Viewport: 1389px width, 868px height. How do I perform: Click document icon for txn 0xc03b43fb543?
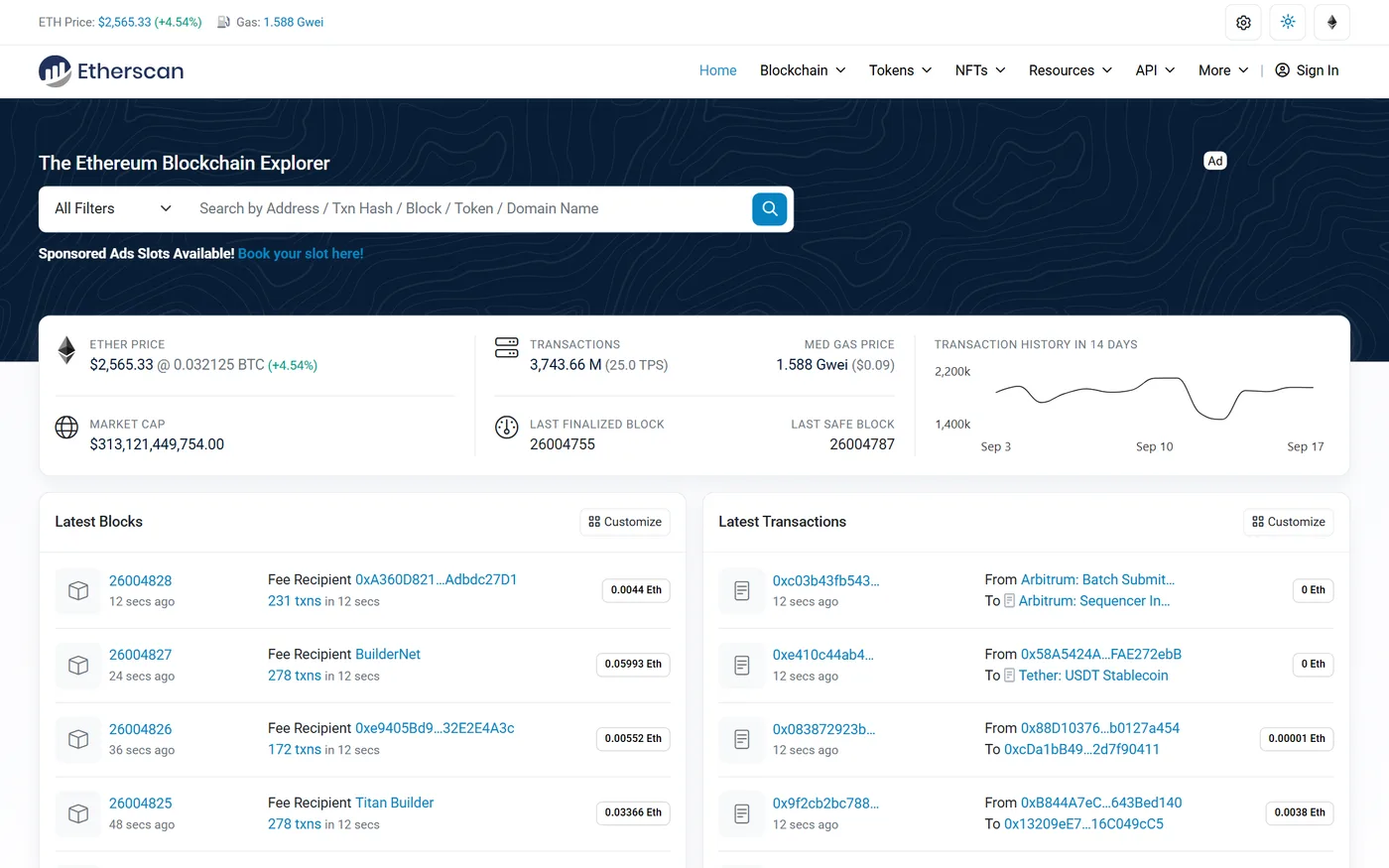(742, 590)
